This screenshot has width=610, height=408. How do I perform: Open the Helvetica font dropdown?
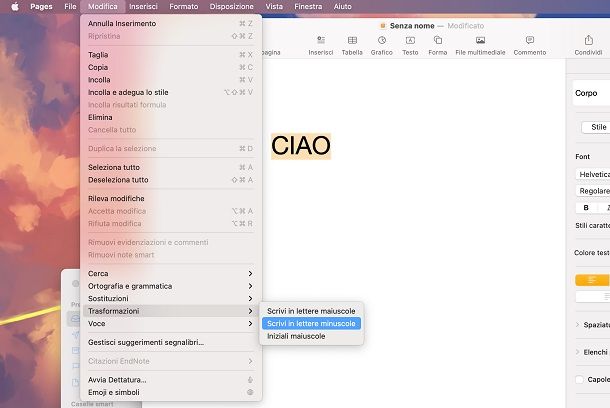(593, 174)
